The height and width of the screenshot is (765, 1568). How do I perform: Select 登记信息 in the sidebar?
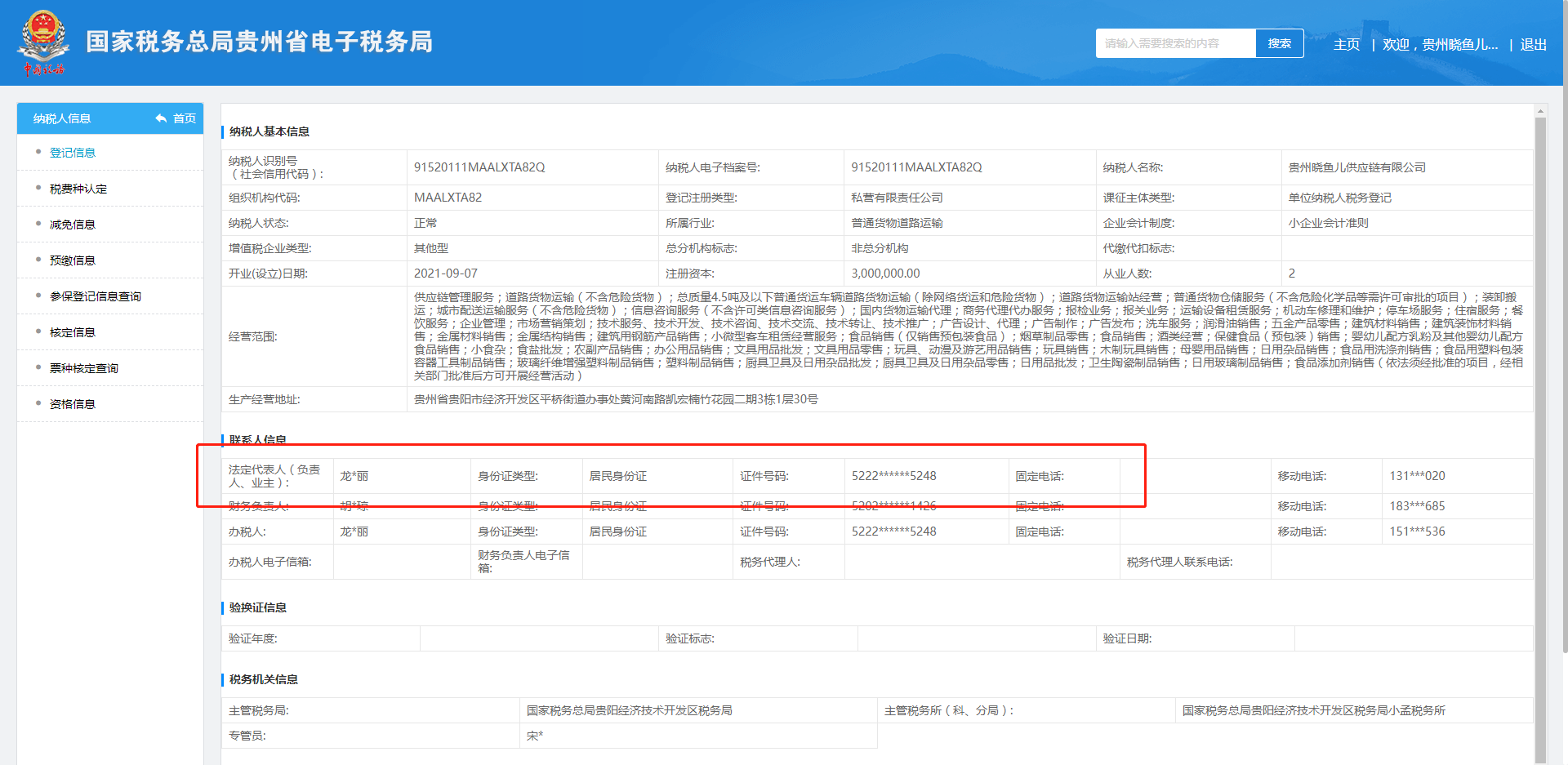pyautogui.click(x=73, y=153)
